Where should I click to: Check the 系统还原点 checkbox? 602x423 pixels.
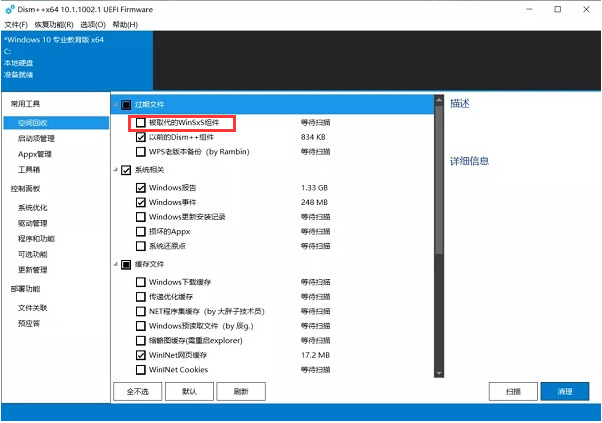click(x=141, y=246)
